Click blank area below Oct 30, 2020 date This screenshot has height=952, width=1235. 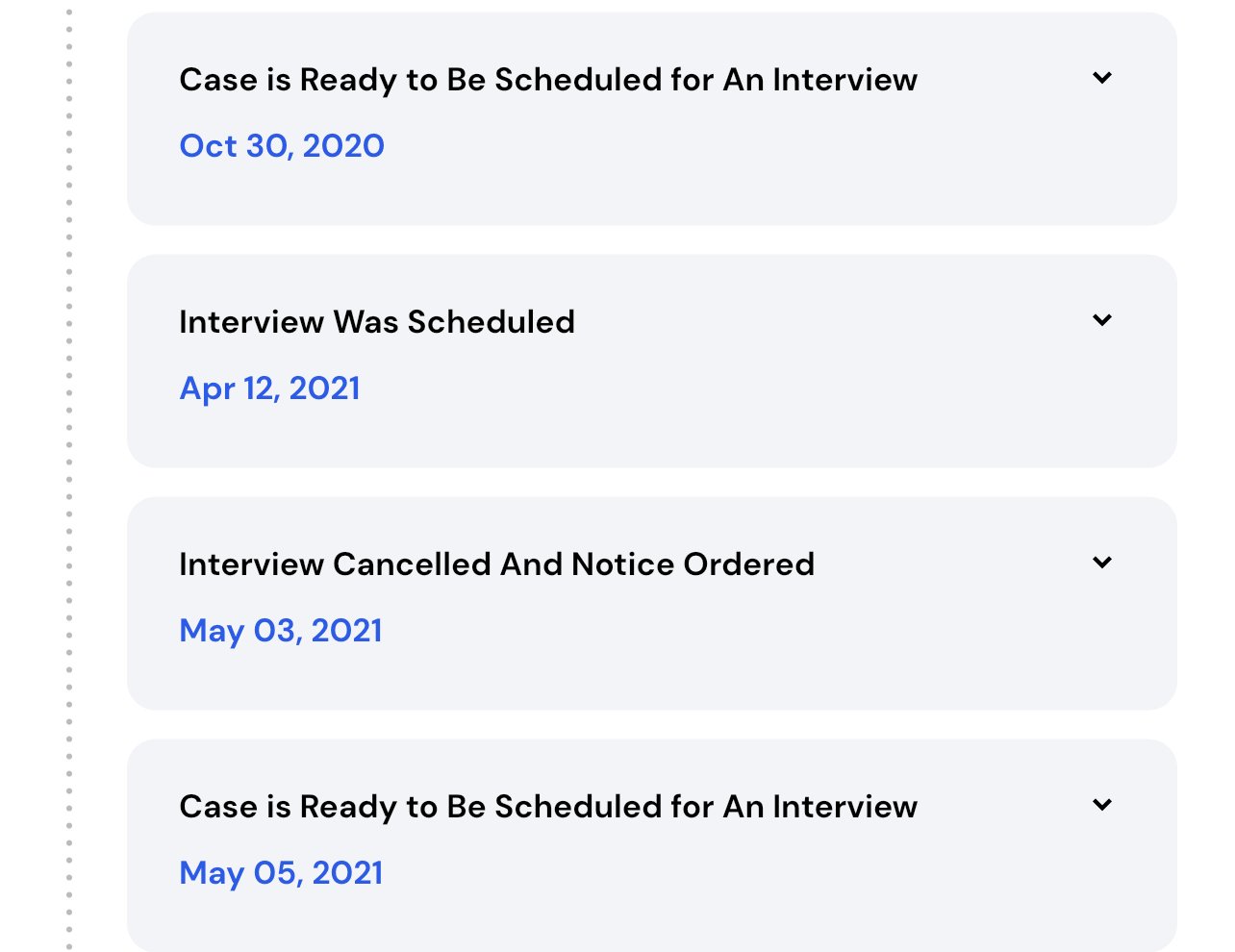tap(652, 196)
